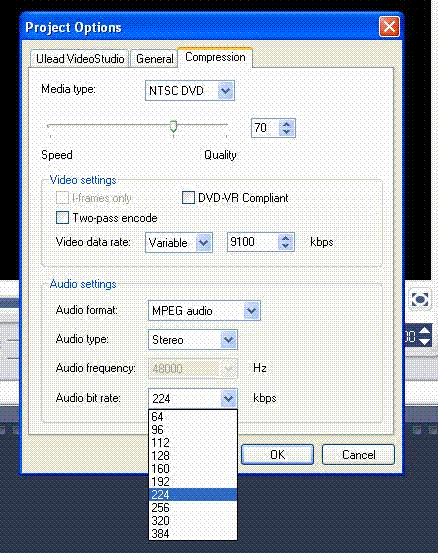Pick 256 from the audio bit rate options

coord(193,508)
